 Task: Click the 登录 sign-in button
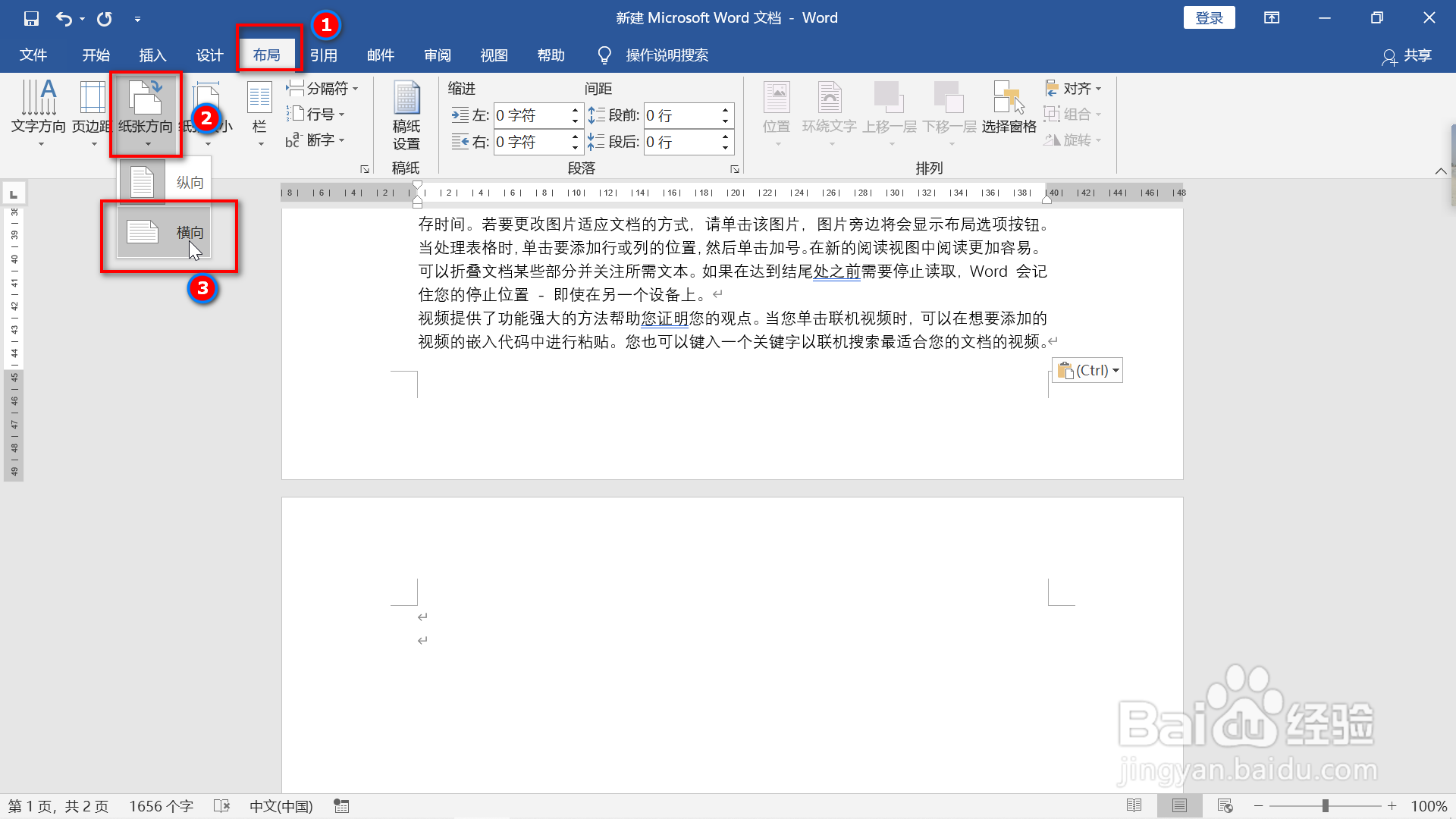click(x=1209, y=18)
